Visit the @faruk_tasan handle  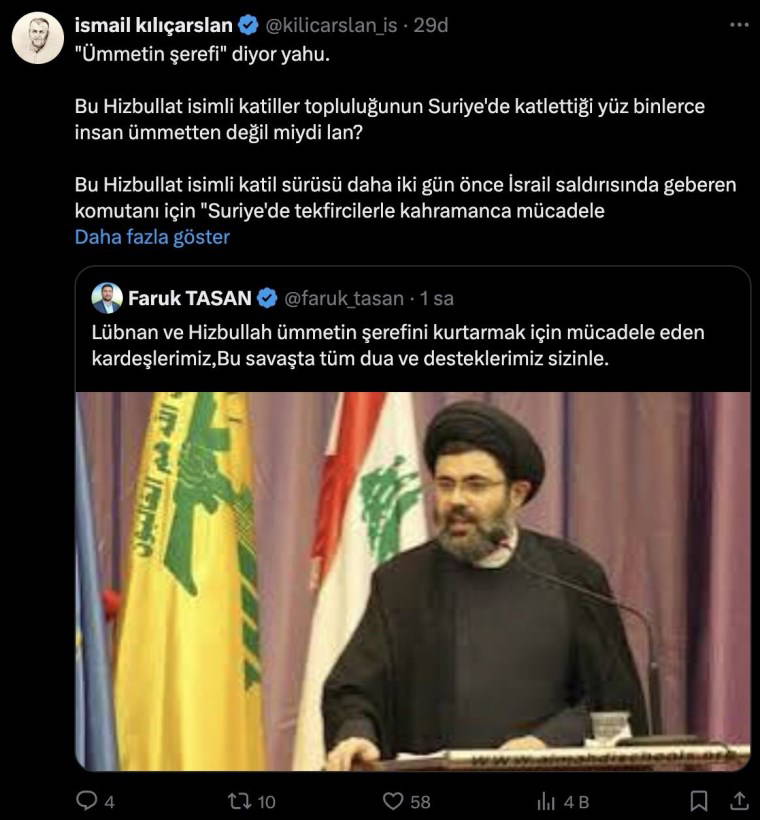(344, 299)
